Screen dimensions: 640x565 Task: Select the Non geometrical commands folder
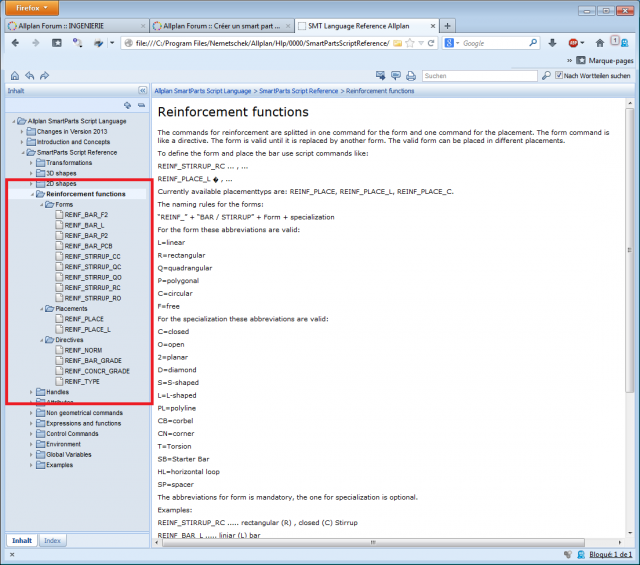[84, 413]
